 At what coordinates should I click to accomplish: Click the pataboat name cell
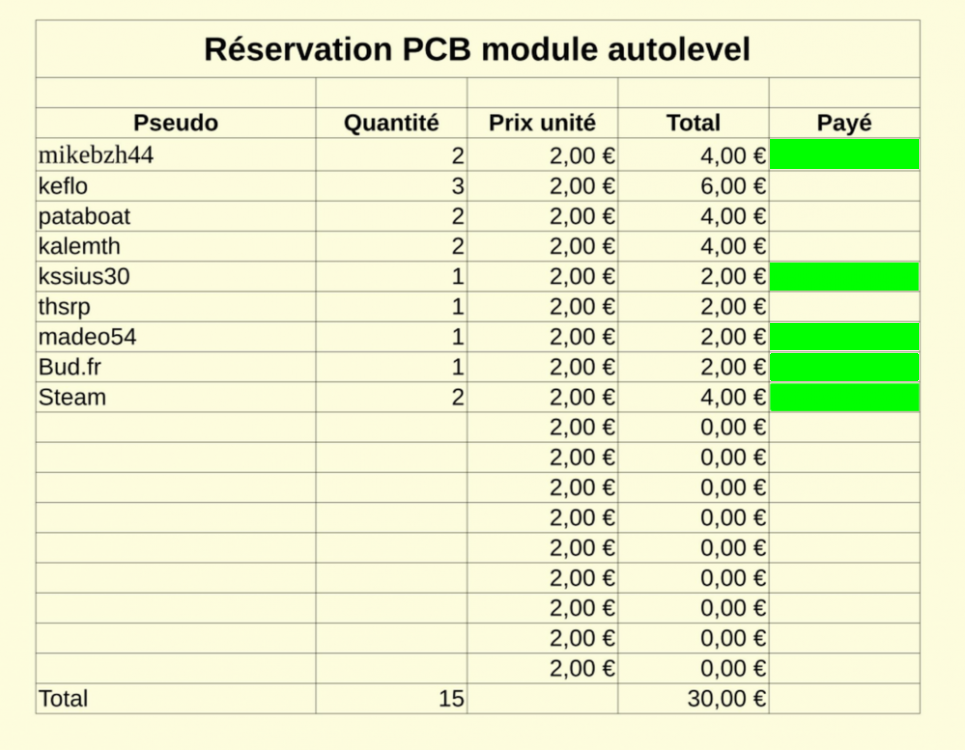(84, 216)
